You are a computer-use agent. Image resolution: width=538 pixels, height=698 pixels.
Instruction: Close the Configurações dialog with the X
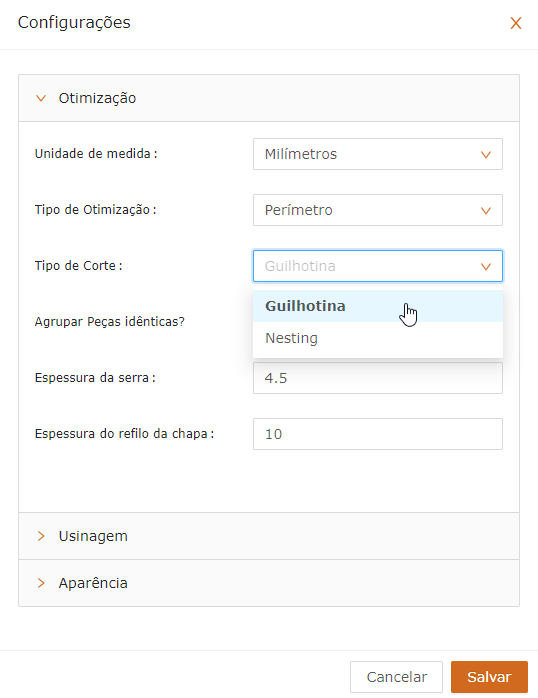pos(515,23)
